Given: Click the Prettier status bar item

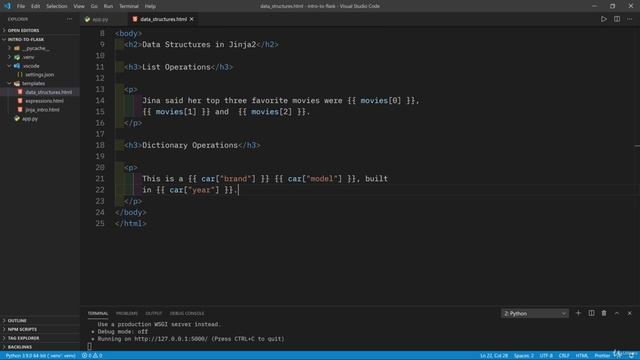Looking at the screenshot, I should pyautogui.click(x=602, y=356).
